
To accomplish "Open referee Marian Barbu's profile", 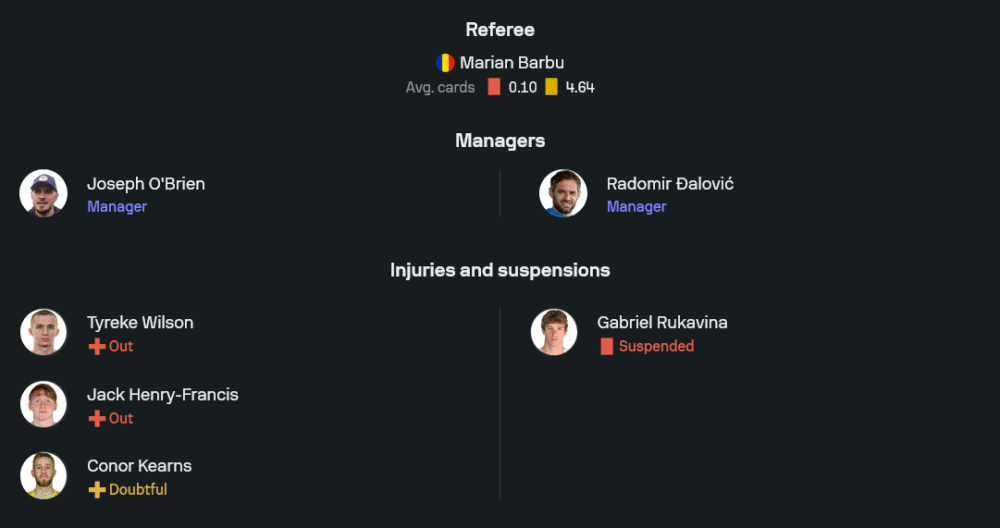I will (512, 63).
